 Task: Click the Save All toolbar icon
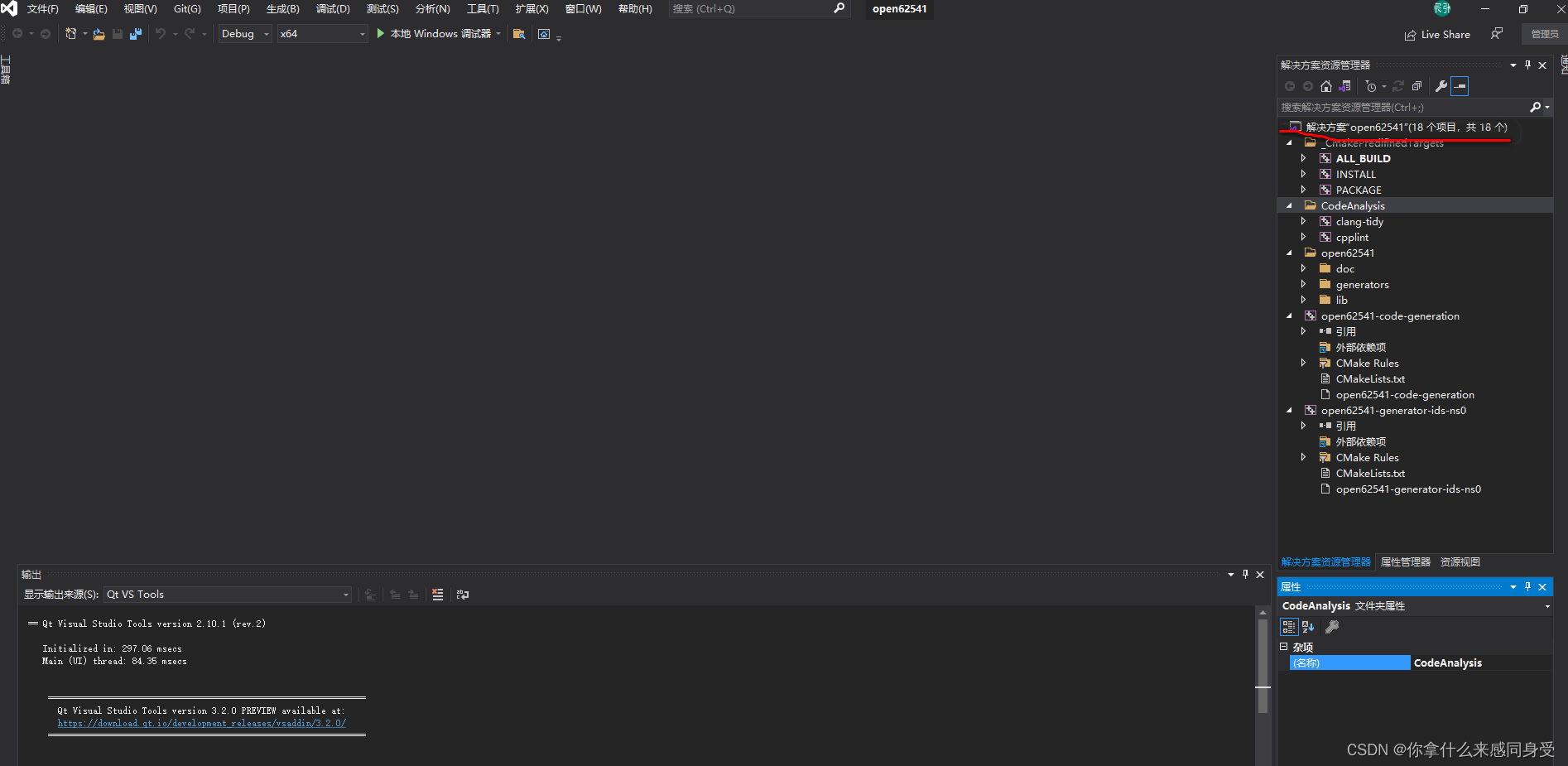135,33
